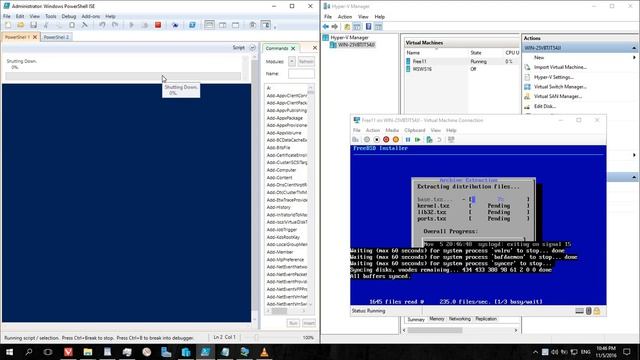Open Clipboard menu in VM Connection window
The height and width of the screenshot is (360, 640).
[415, 130]
